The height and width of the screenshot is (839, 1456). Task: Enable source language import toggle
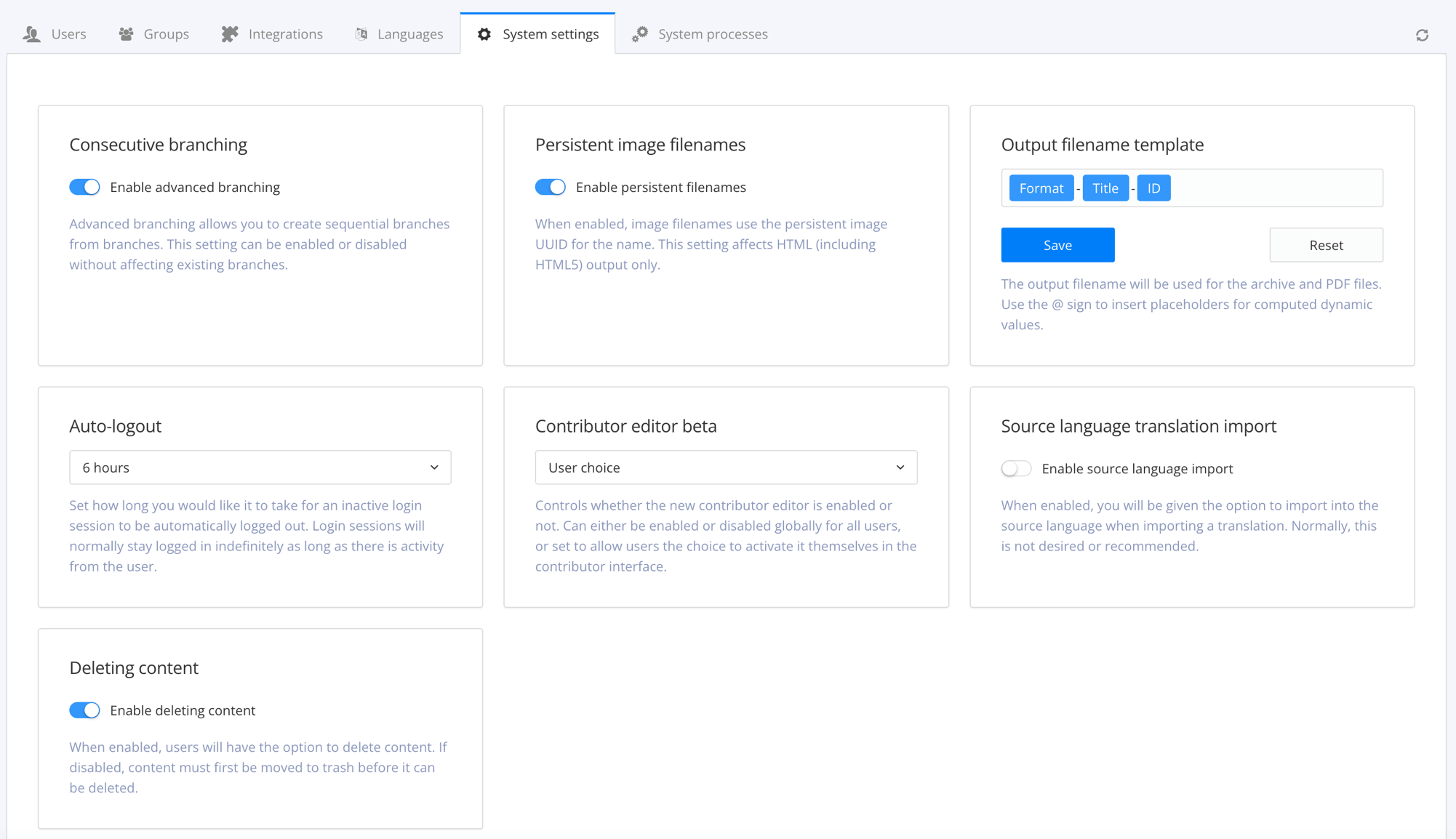coord(1016,468)
